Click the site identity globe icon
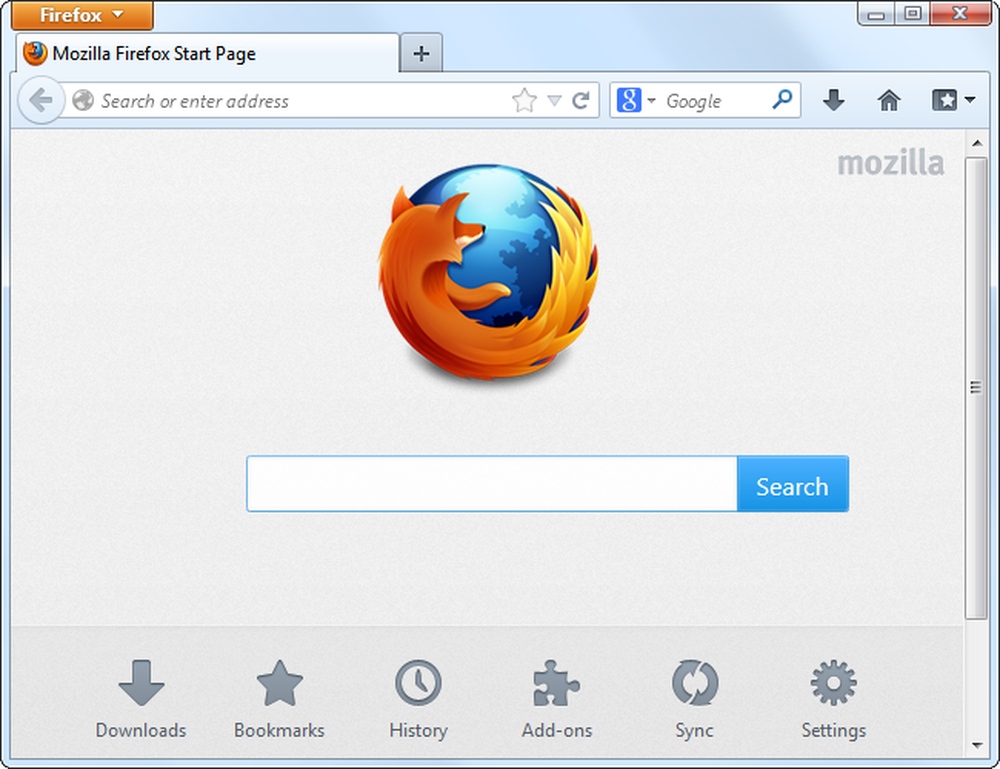This screenshot has height=769, width=1000. tap(83, 100)
